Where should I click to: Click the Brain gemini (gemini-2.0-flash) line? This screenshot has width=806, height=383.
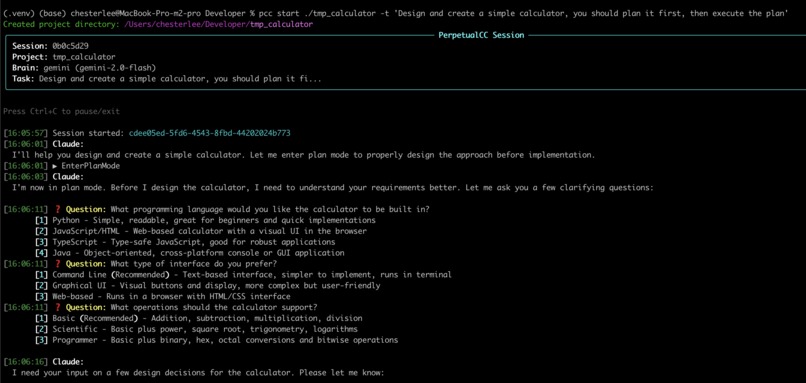click(x=84, y=68)
